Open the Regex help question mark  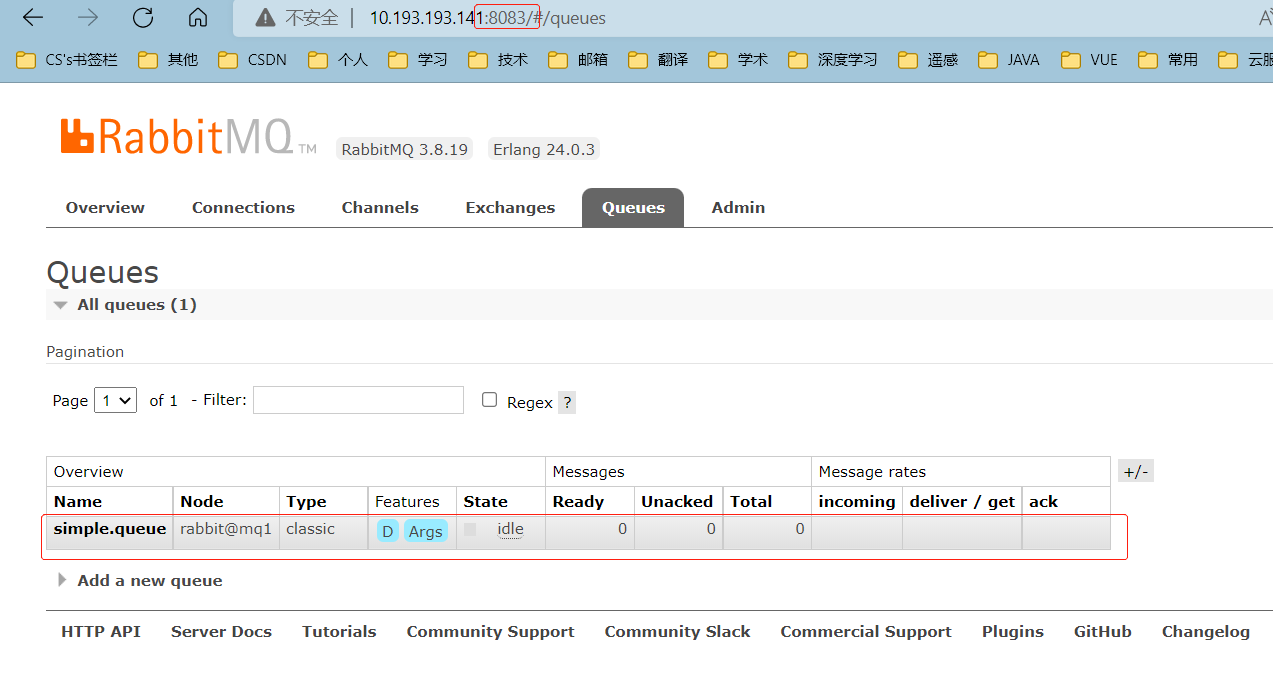click(x=567, y=402)
